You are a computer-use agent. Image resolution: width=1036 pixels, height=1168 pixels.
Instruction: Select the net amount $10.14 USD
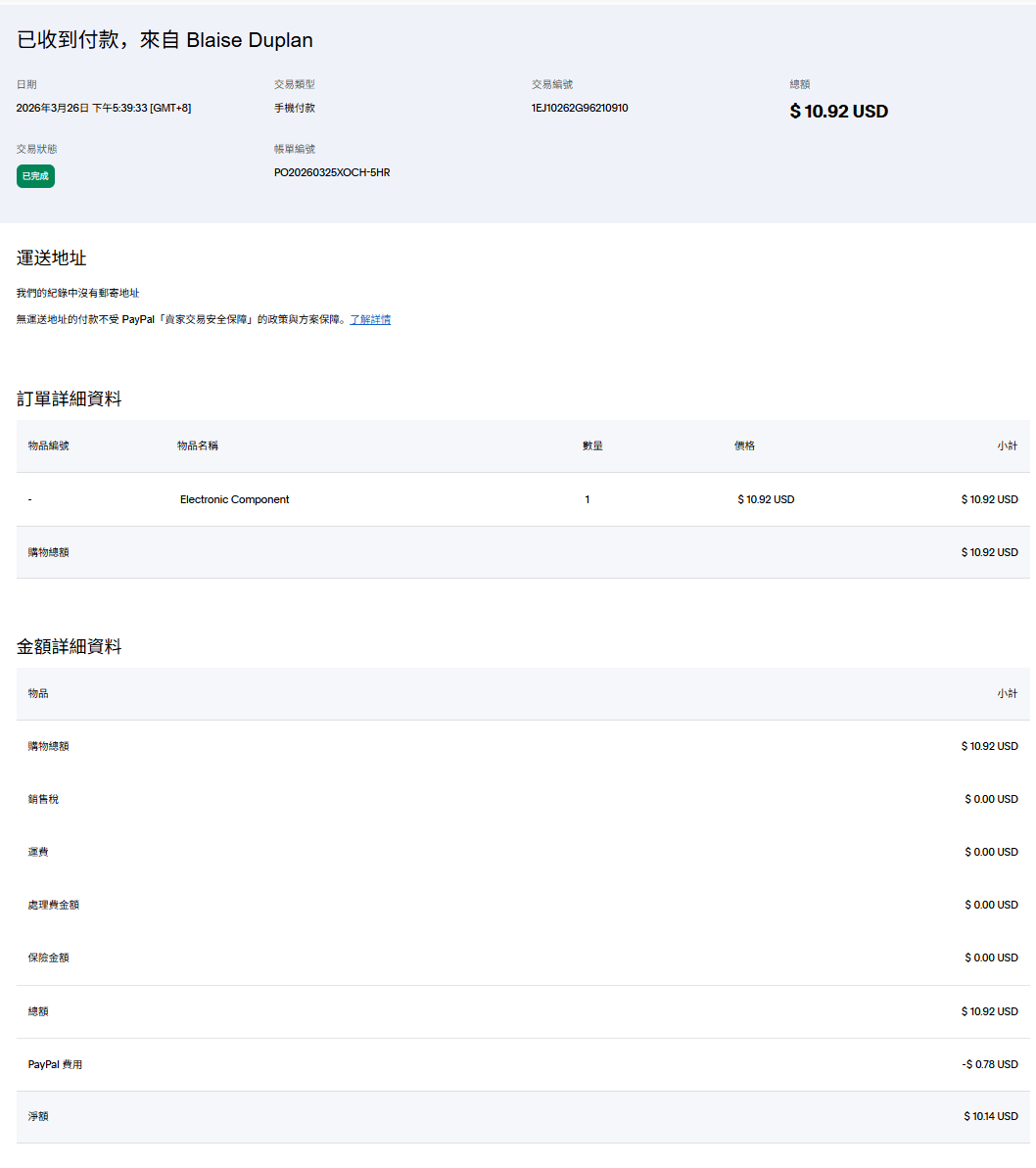(x=990, y=1116)
